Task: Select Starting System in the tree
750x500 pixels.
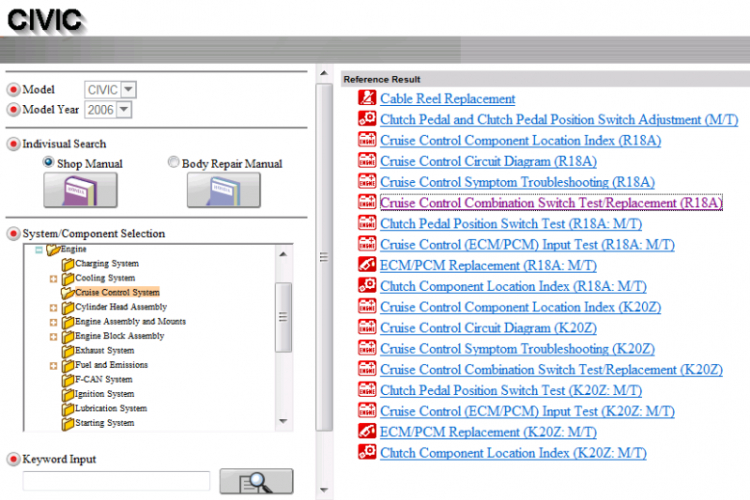Action: [x=105, y=423]
